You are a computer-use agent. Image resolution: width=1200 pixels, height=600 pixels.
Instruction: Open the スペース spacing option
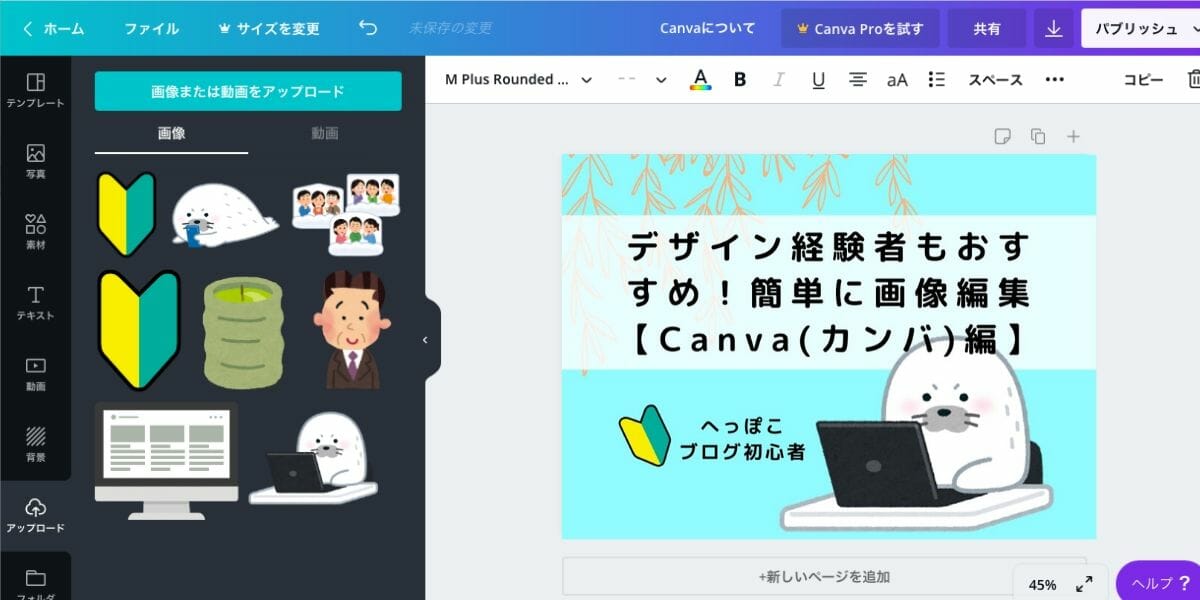coord(995,79)
